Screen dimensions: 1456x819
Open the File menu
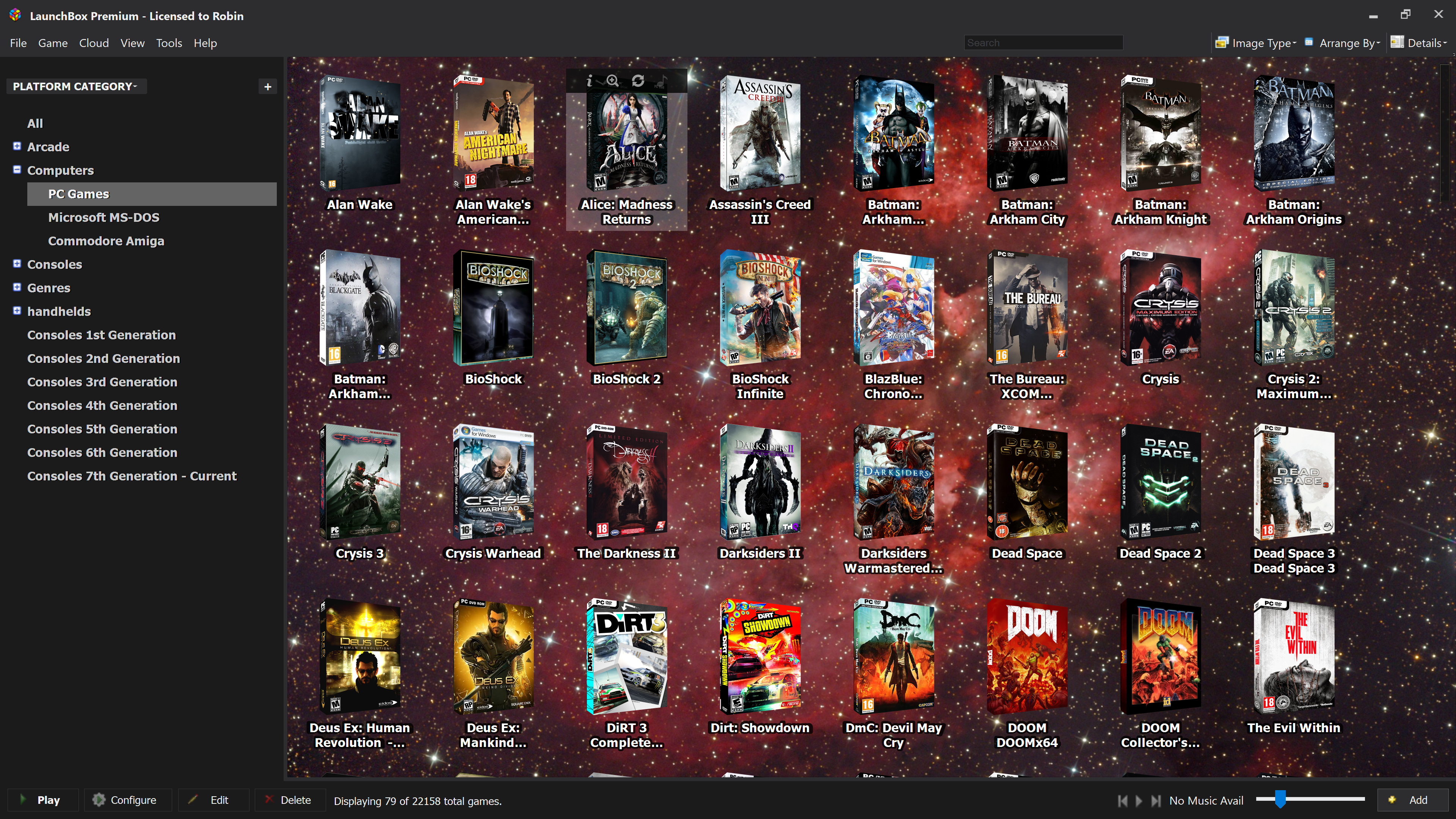click(x=18, y=43)
